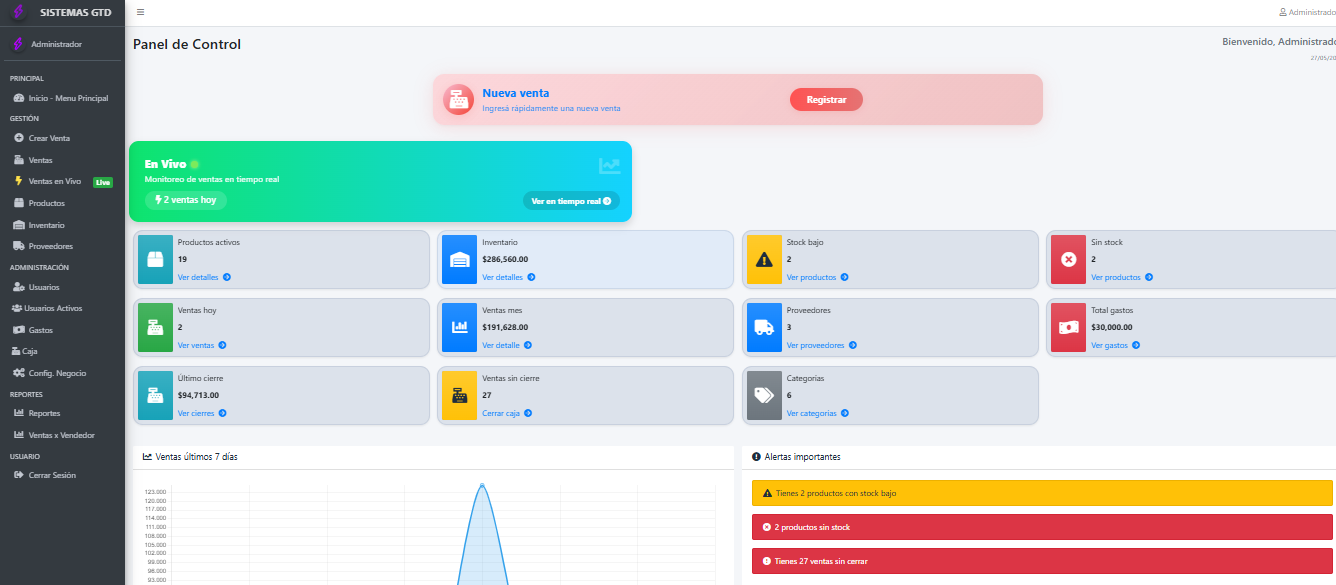Click the truck icon on the Proveedores card
The width and height of the screenshot is (1336, 585).
pyautogui.click(x=765, y=327)
